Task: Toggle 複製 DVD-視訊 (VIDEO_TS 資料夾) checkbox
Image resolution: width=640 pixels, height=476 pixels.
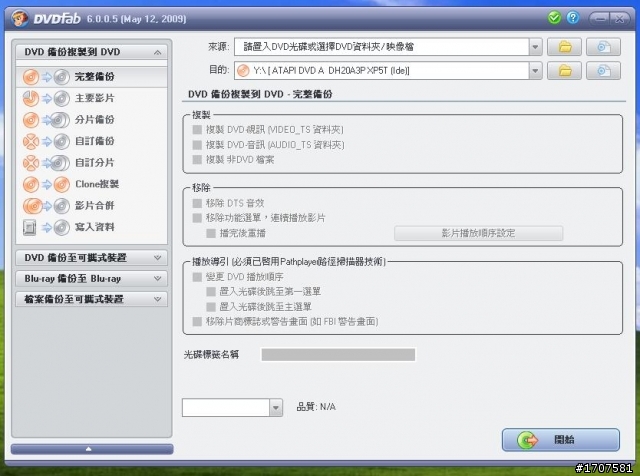Action: pyautogui.click(x=198, y=130)
